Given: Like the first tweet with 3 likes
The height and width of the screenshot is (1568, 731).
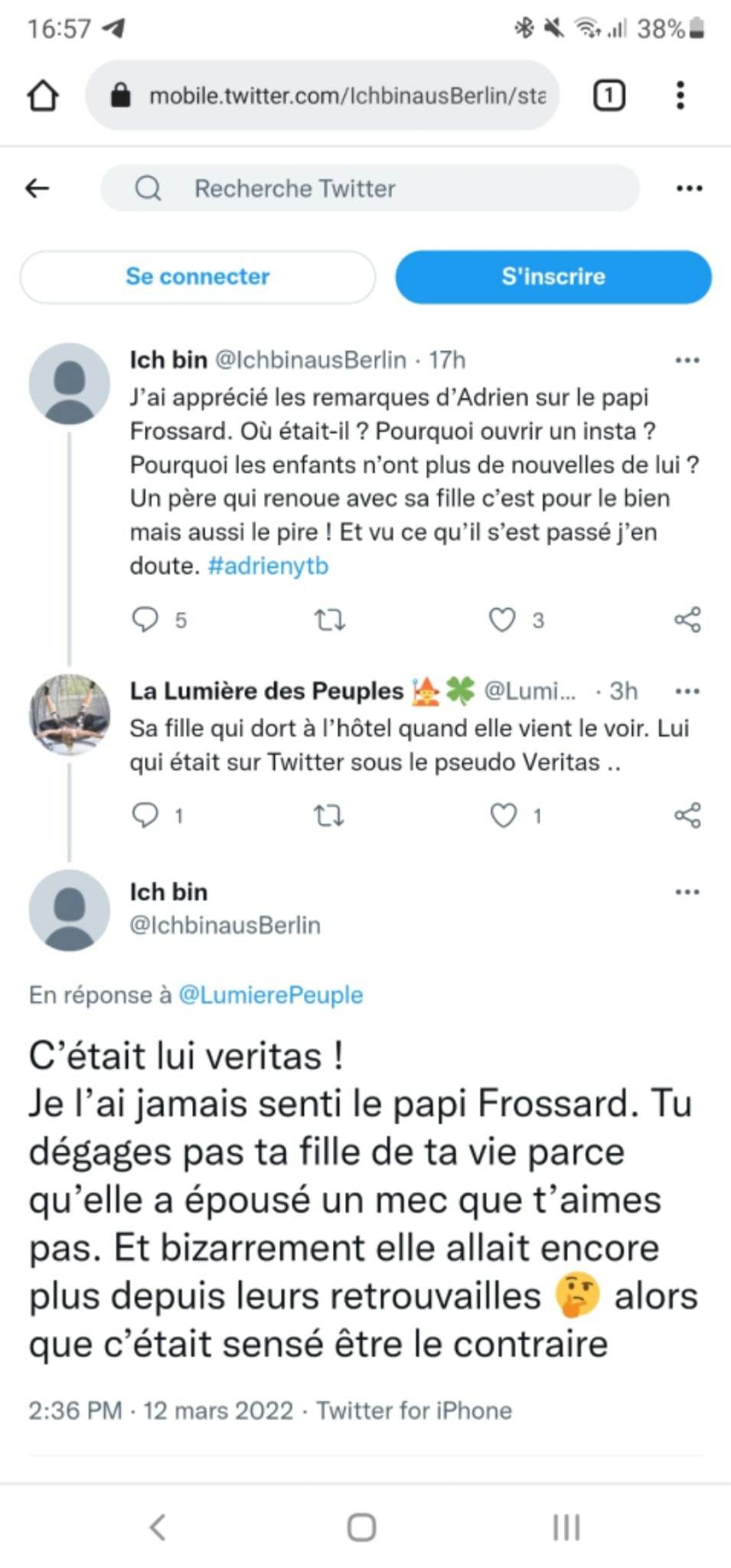Looking at the screenshot, I should [x=502, y=619].
